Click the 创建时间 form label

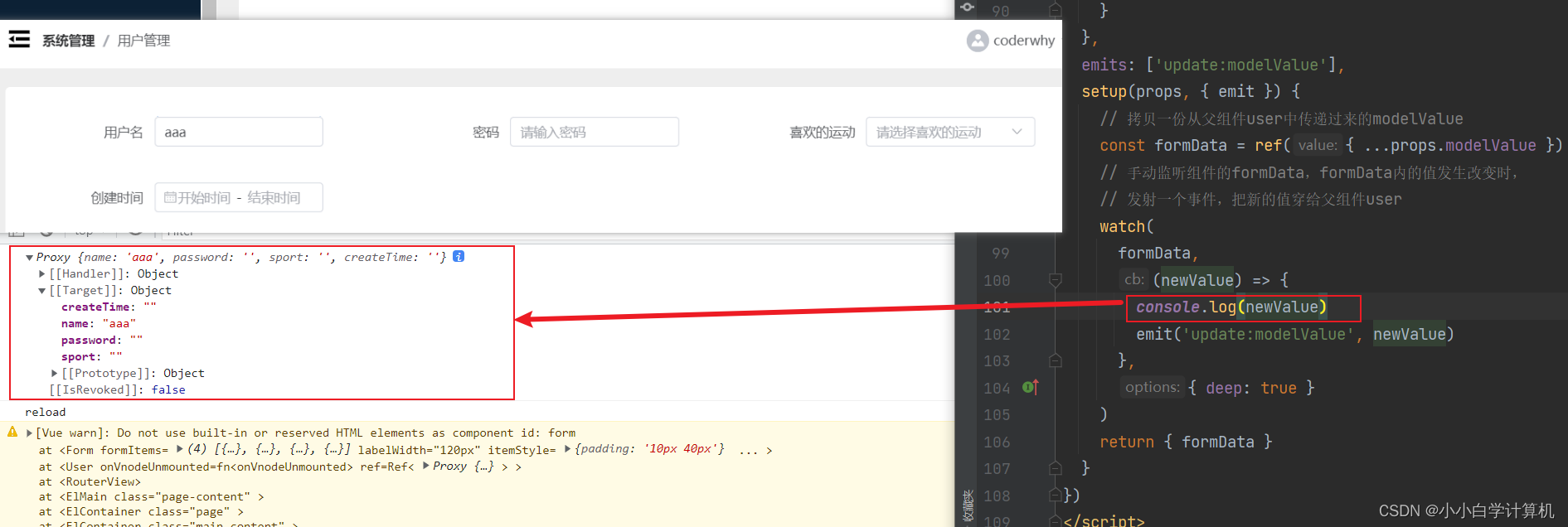[x=117, y=198]
